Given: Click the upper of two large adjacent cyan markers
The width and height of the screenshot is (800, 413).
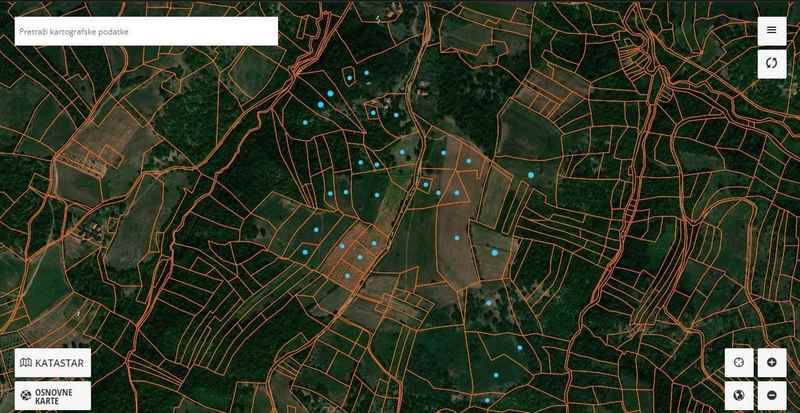Looking at the screenshot, I should coord(329,93).
